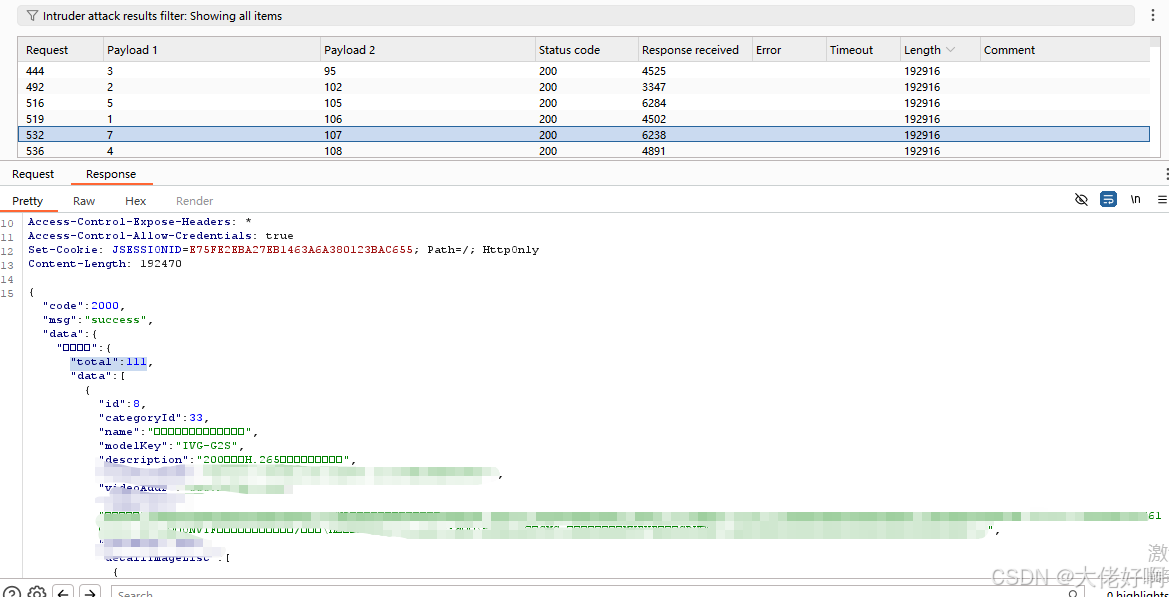Go to next search match arrow
Viewport: 1169px width, 597px height.
[89, 593]
